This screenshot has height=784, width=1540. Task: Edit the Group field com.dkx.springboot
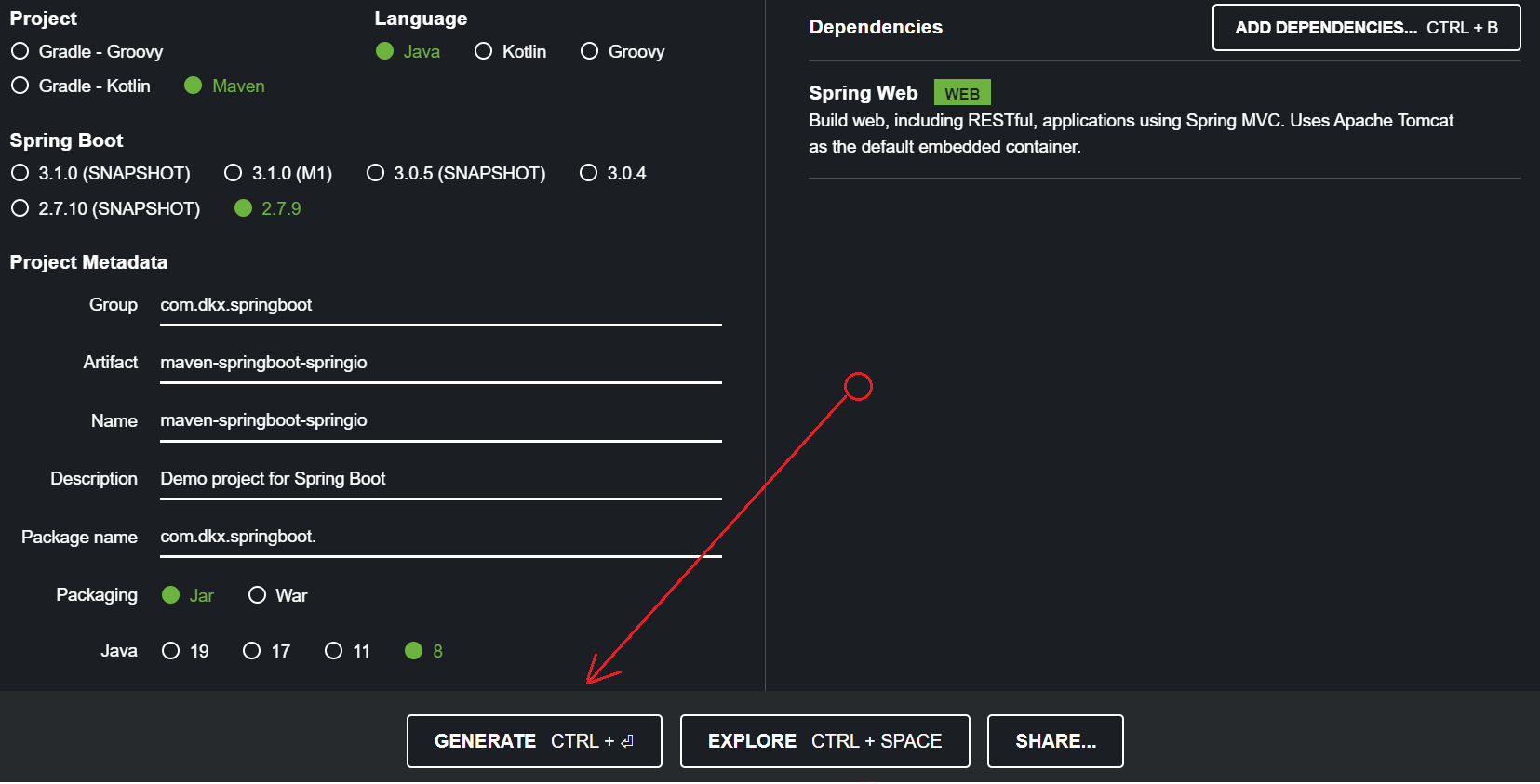click(x=441, y=306)
